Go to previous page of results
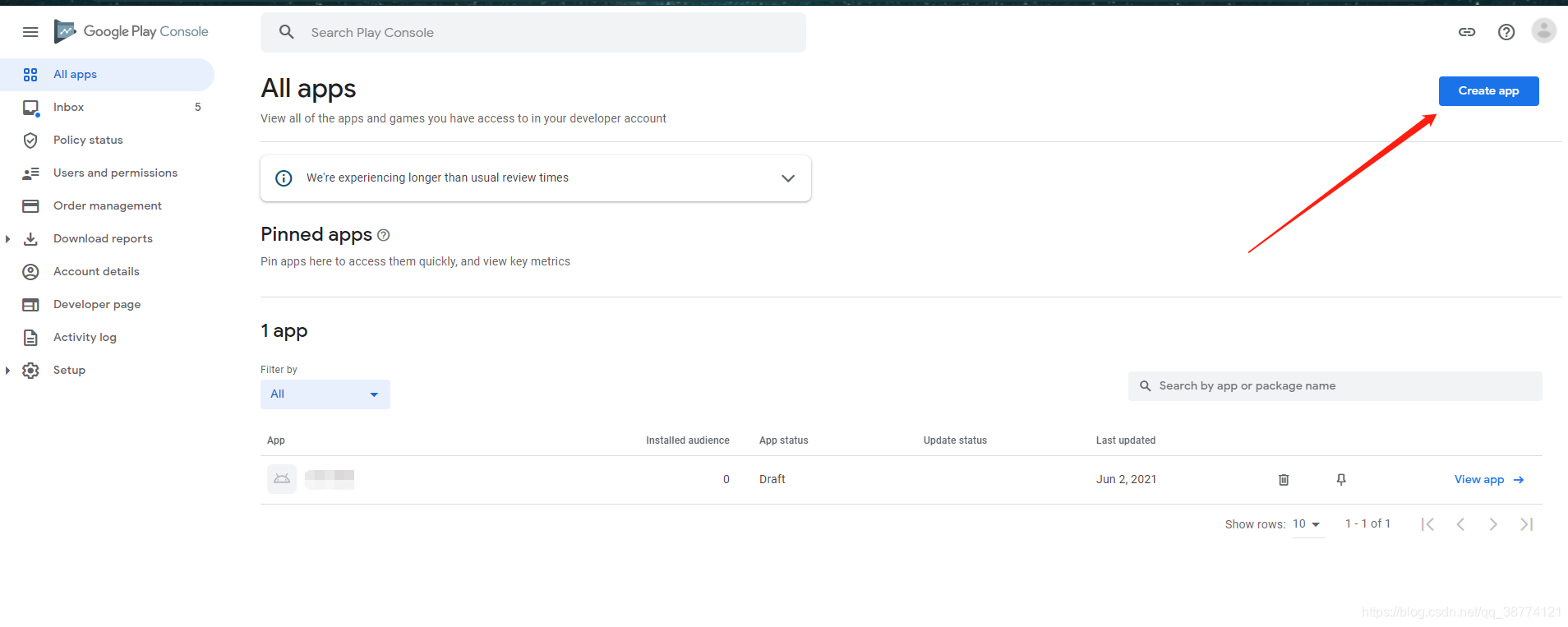The image size is (1568, 627). [1460, 524]
